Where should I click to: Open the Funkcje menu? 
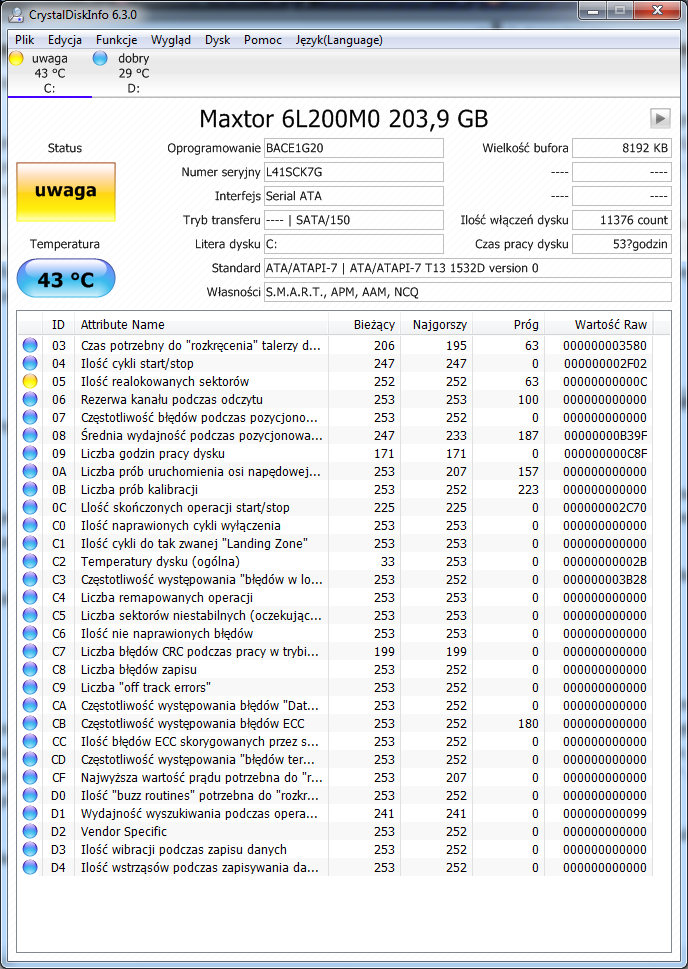click(117, 40)
